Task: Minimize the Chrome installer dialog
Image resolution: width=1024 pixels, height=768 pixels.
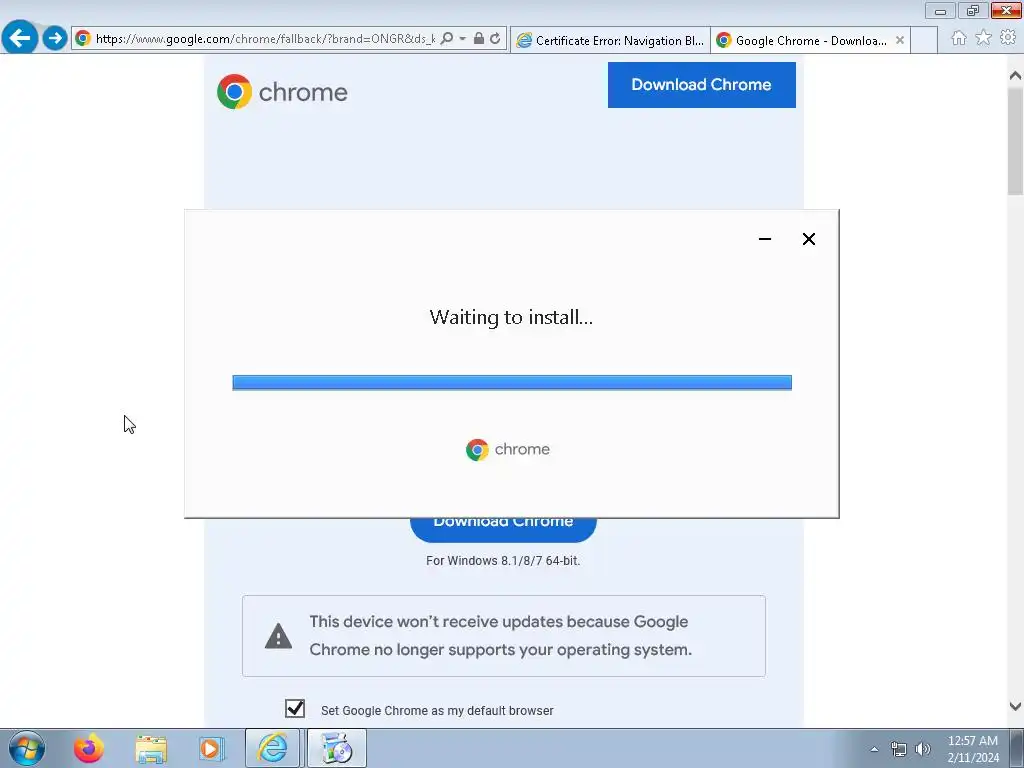Action: pyautogui.click(x=765, y=239)
